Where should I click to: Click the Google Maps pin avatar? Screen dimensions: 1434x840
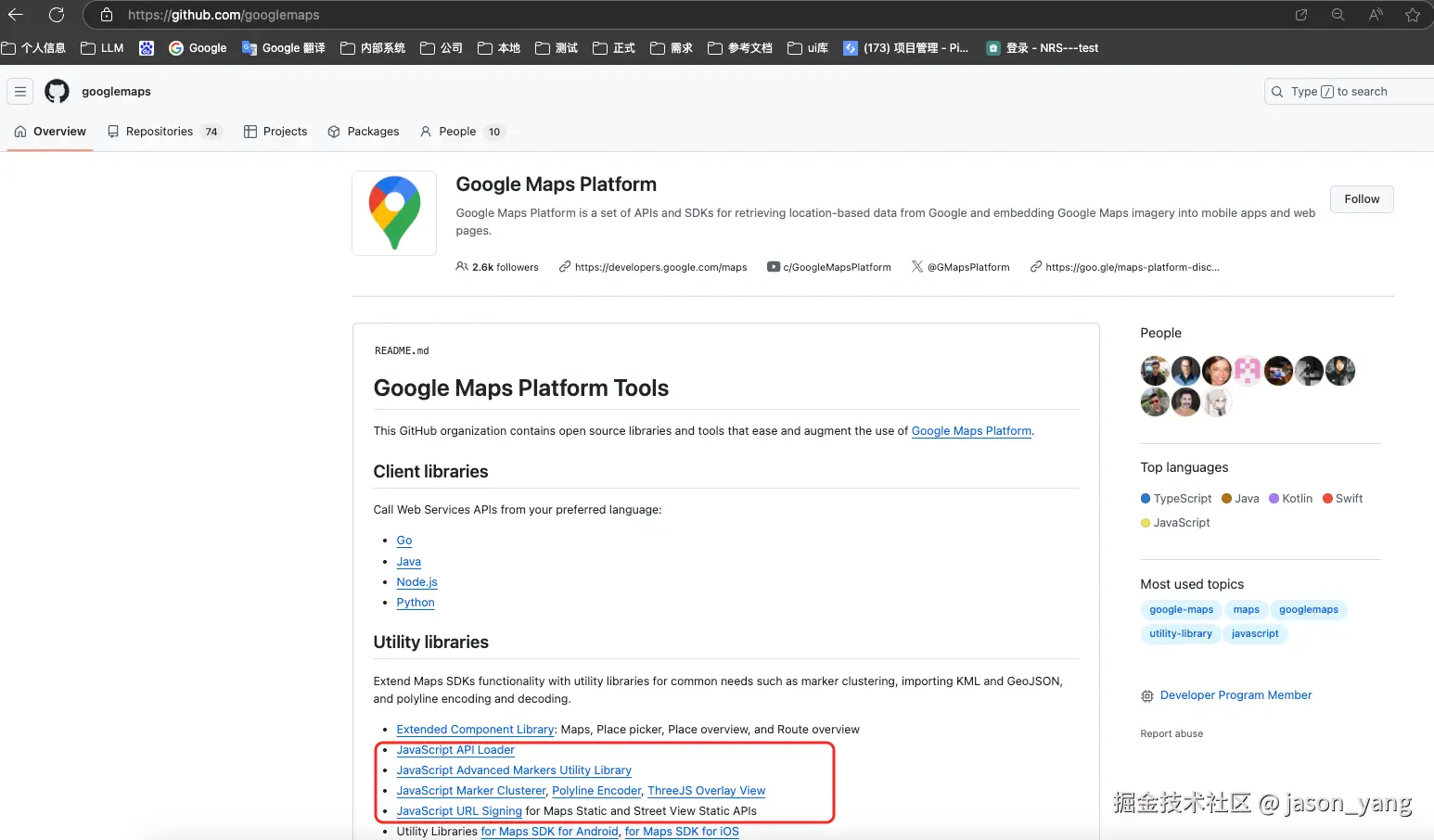point(394,213)
